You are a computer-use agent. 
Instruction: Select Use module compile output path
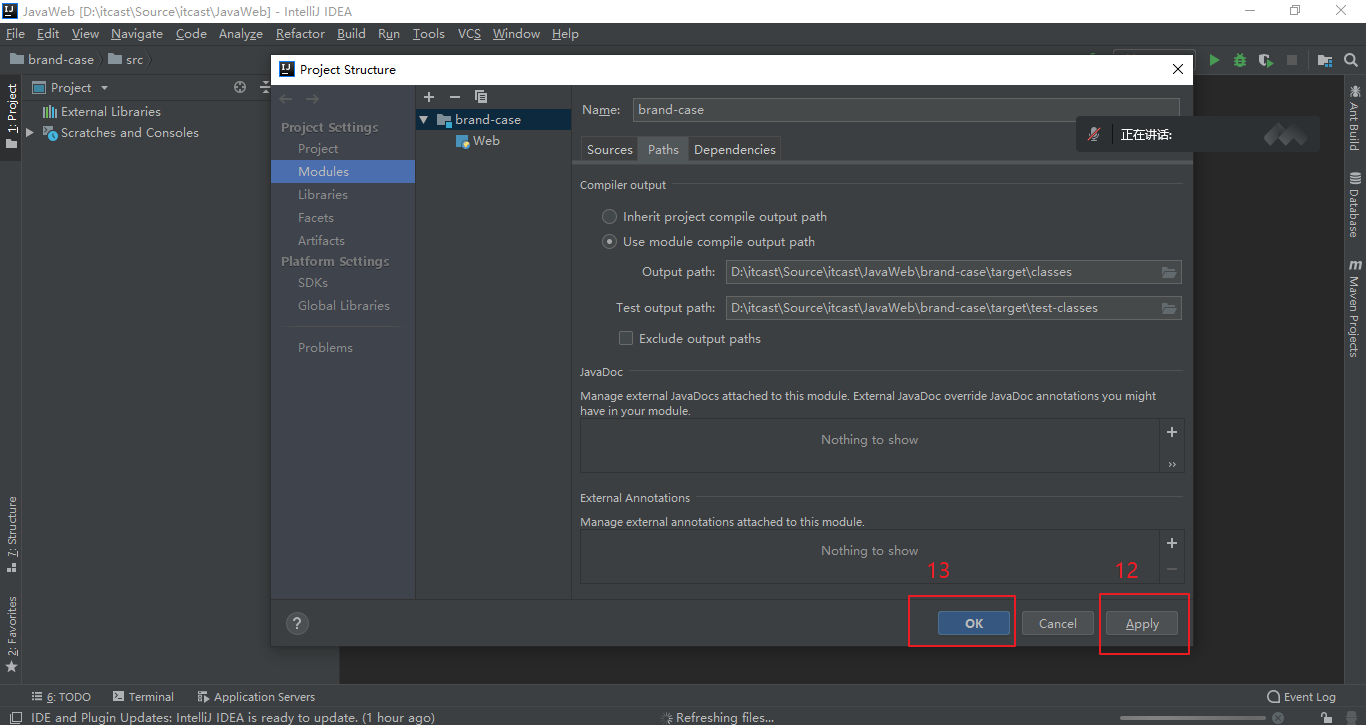pyautogui.click(x=609, y=241)
